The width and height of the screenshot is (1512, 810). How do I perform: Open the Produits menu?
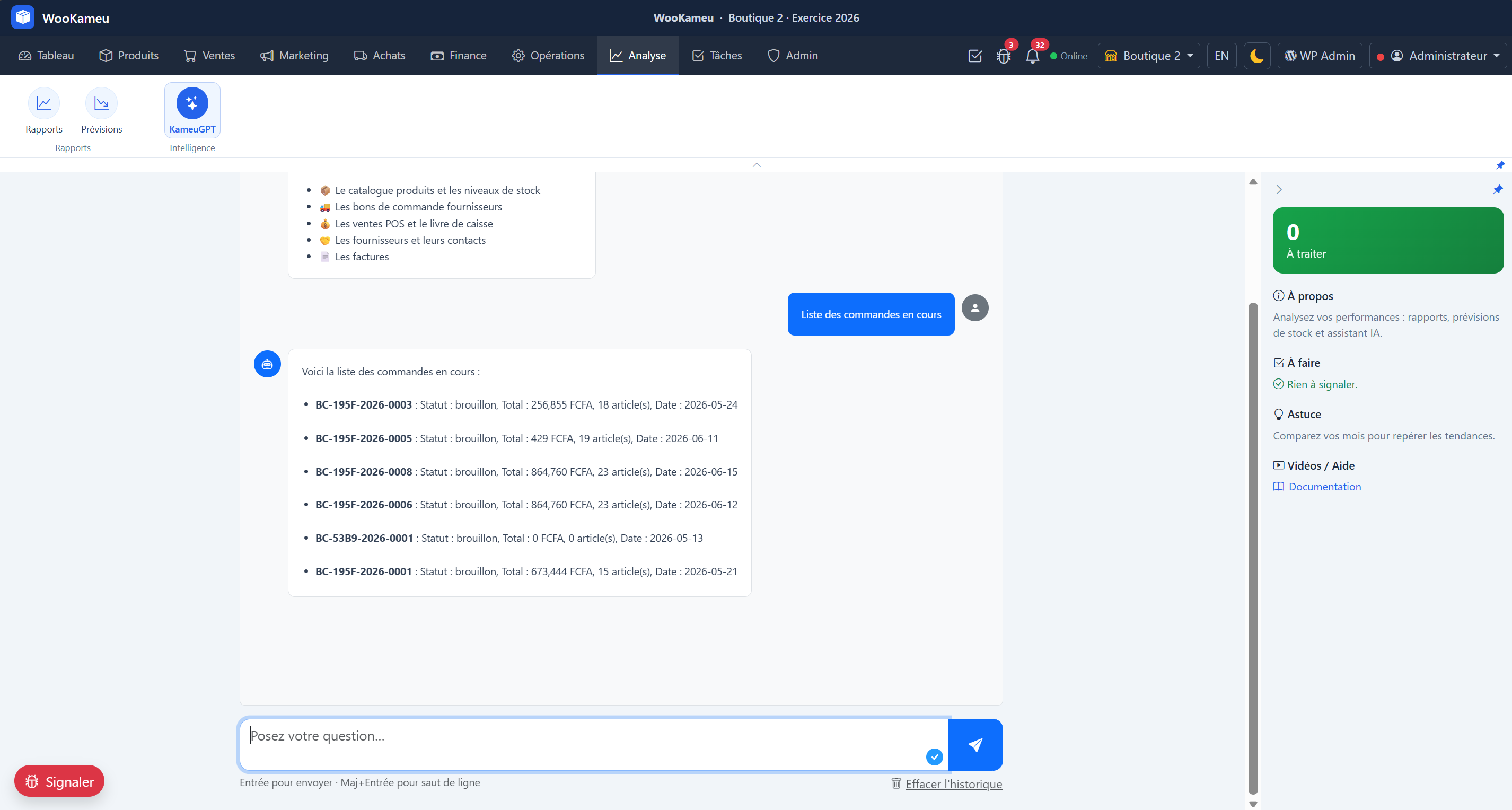point(129,56)
